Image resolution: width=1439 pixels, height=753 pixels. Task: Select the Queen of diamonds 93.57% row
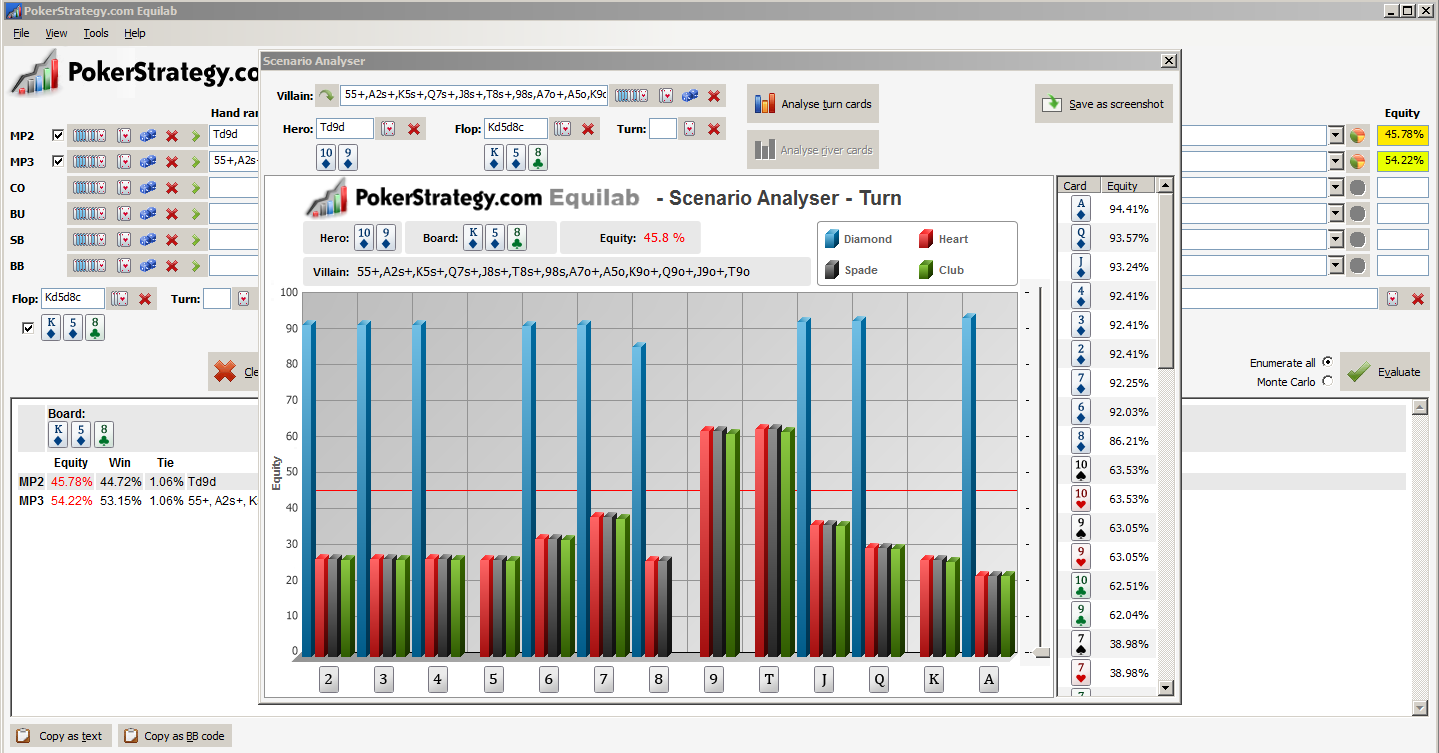[x=1107, y=238]
